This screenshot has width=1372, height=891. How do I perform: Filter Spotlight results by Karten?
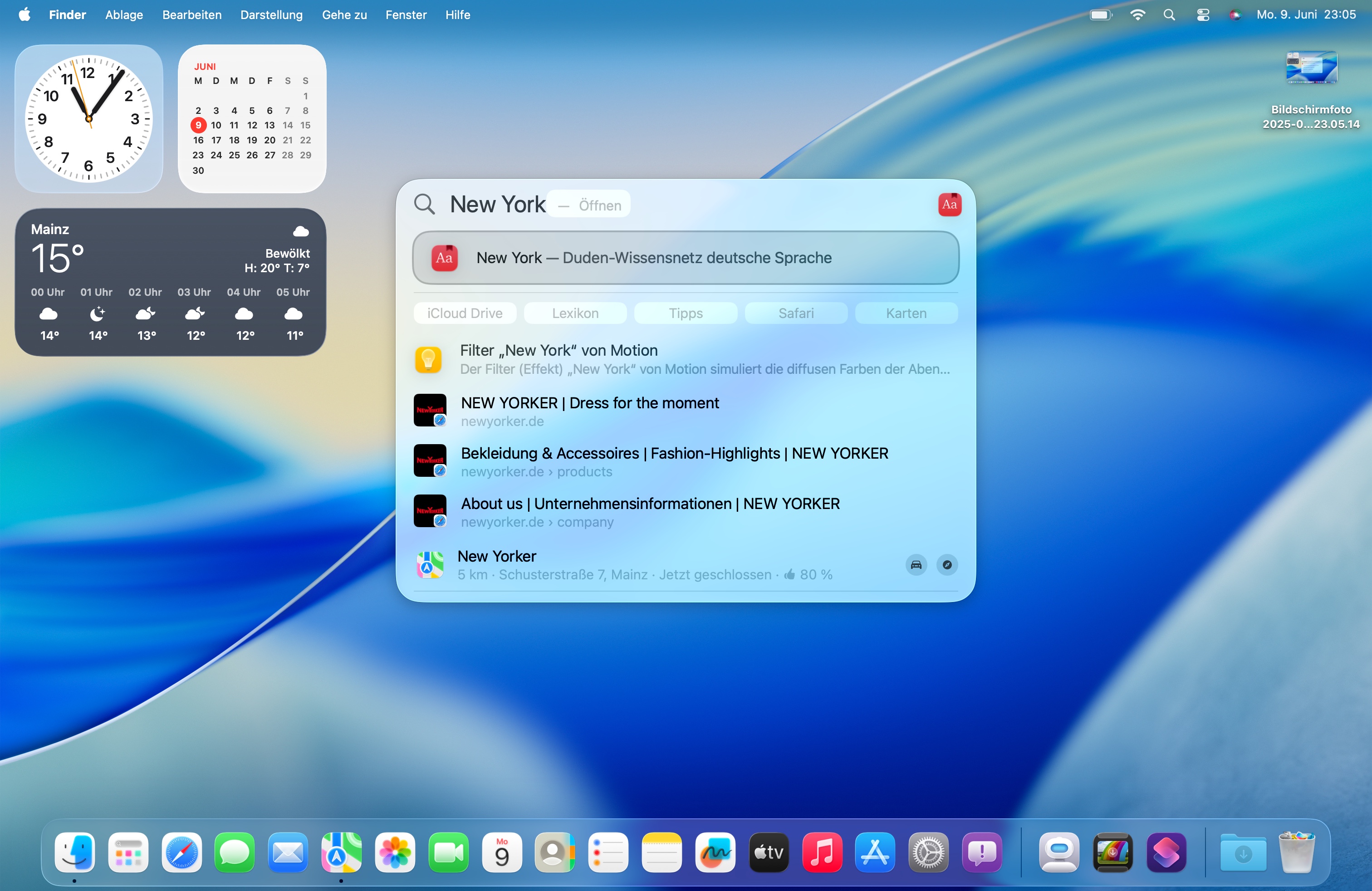click(x=906, y=313)
